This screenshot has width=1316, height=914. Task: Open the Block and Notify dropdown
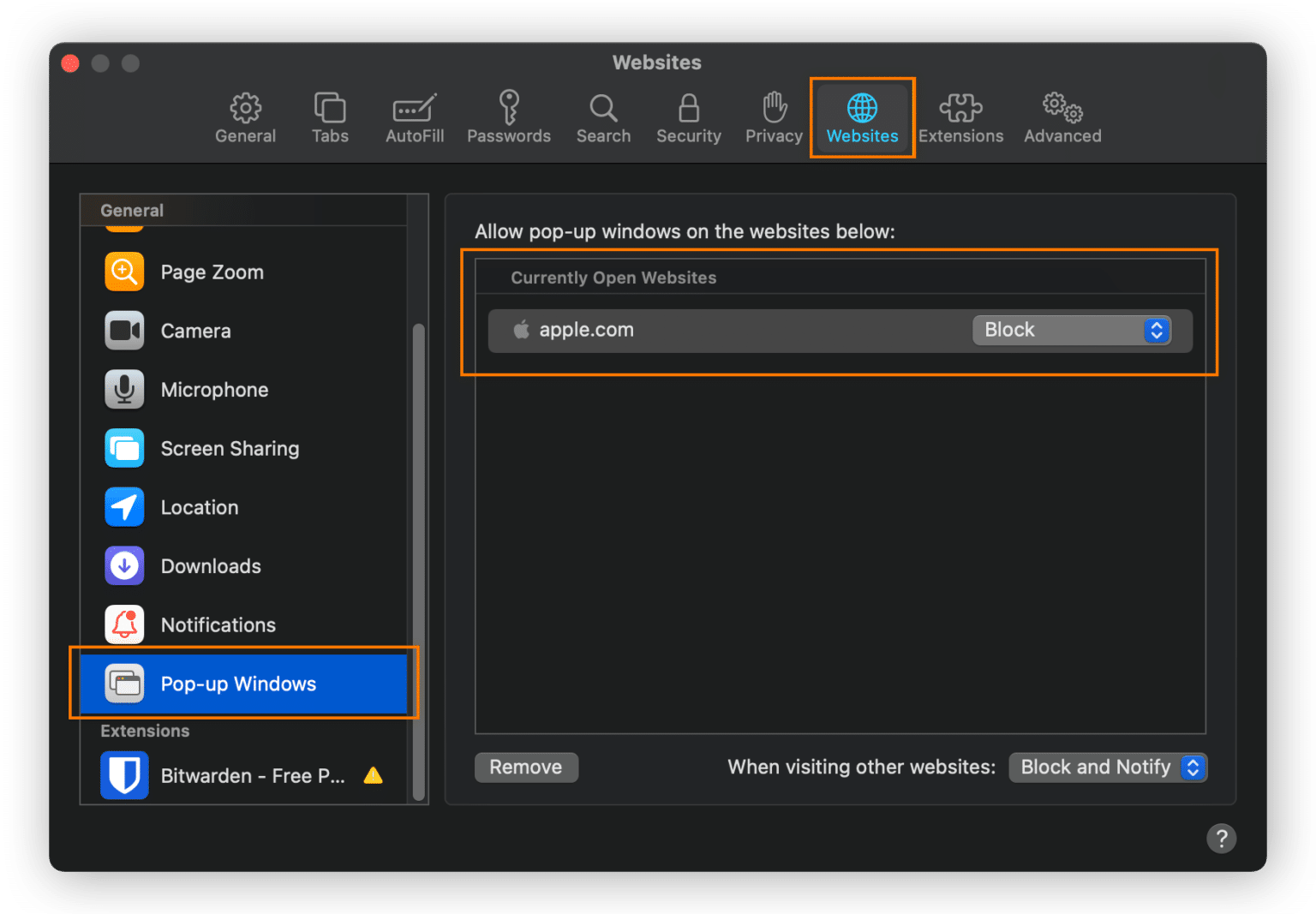(x=1107, y=767)
